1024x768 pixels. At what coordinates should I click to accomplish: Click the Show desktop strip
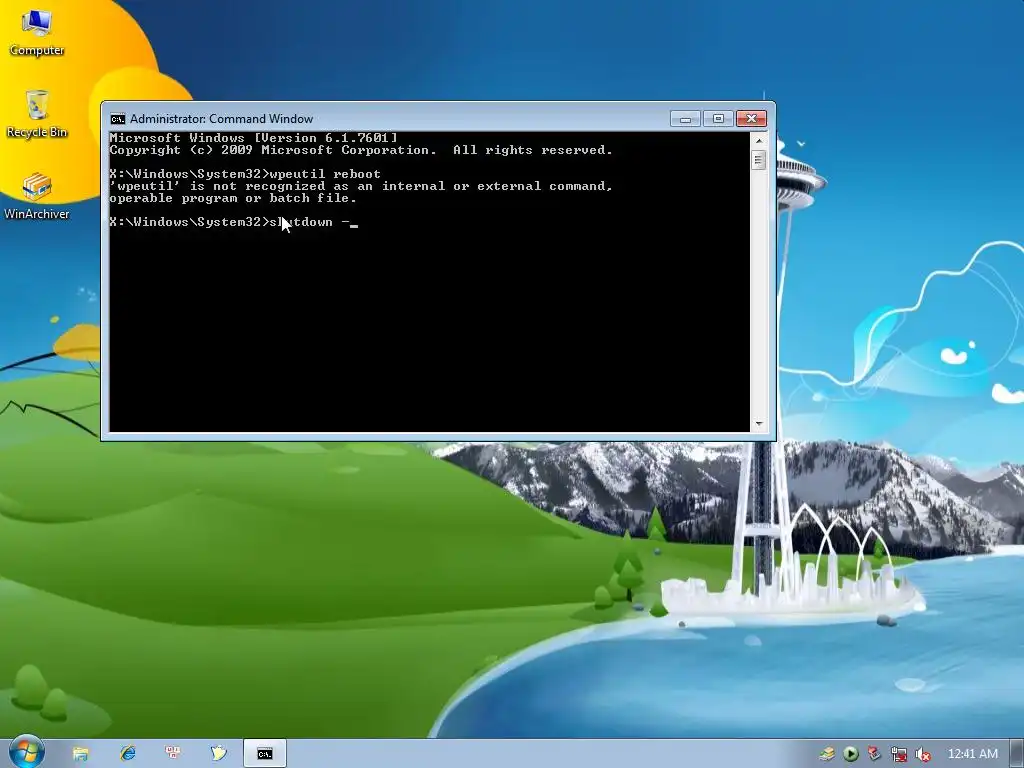(x=1017, y=754)
